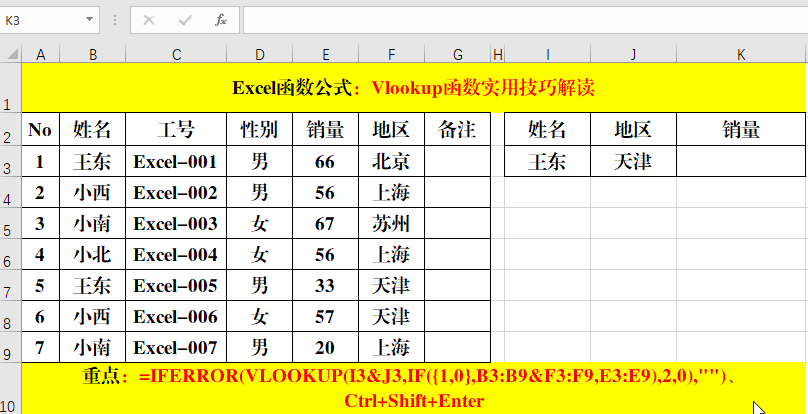Open the Name Box dropdown arrow
Image resolution: width=808 pixels, height=414 pixels.
pos(90,20)
